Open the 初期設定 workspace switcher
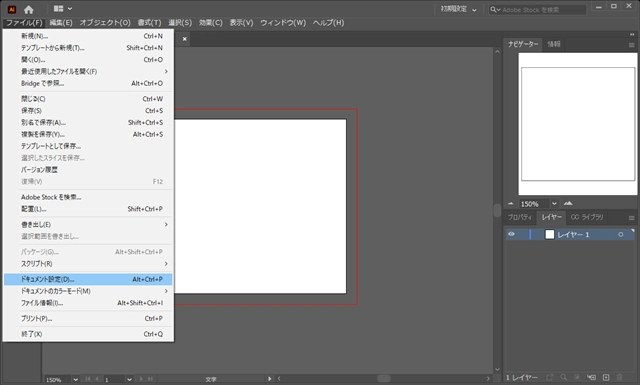 [x=458, y=9]
